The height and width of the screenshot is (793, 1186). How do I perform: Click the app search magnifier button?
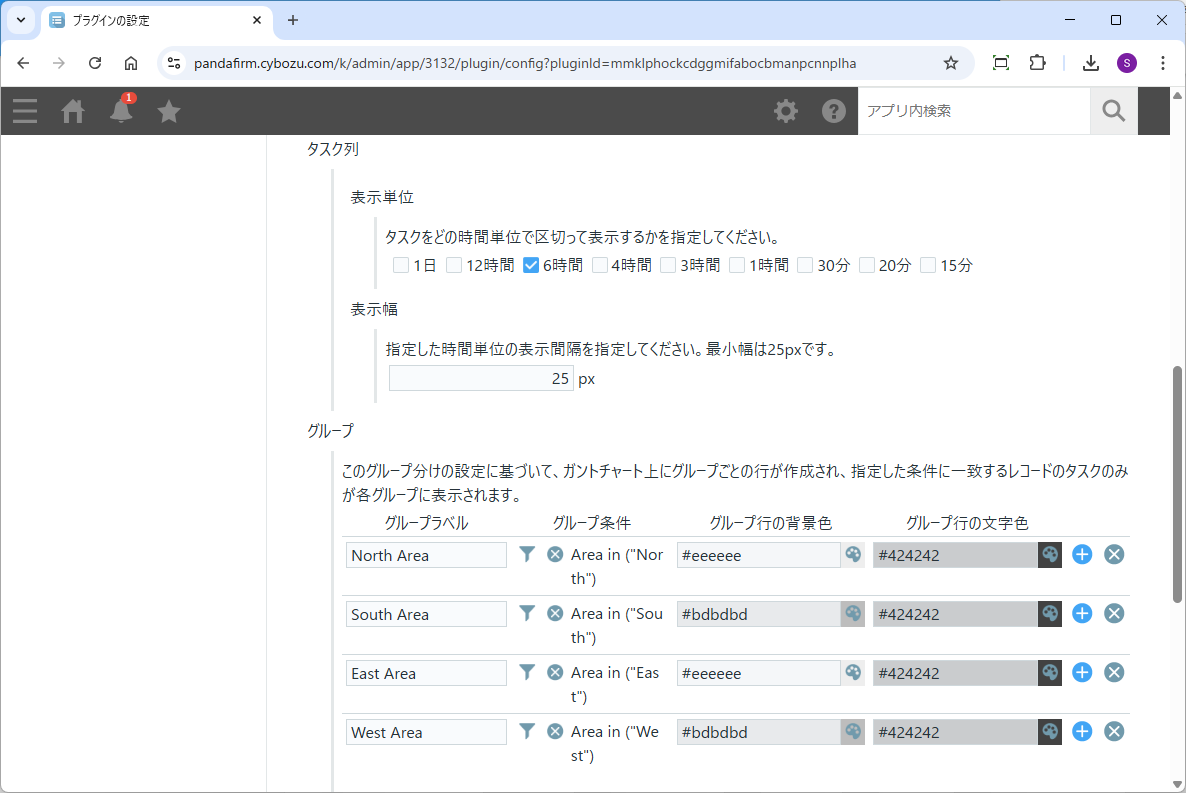point(1114,111)
